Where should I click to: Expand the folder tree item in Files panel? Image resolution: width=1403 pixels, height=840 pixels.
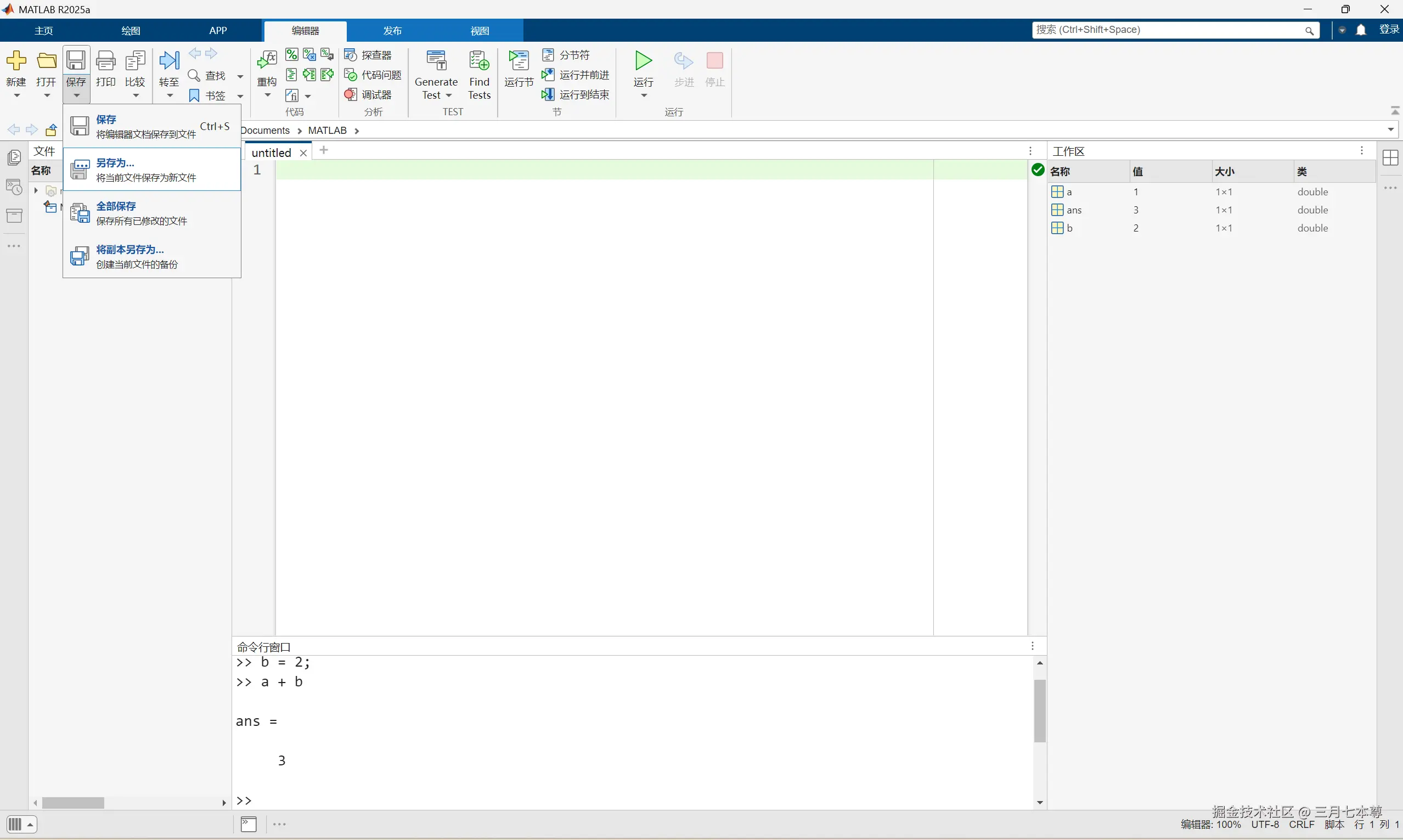(36, 190)
